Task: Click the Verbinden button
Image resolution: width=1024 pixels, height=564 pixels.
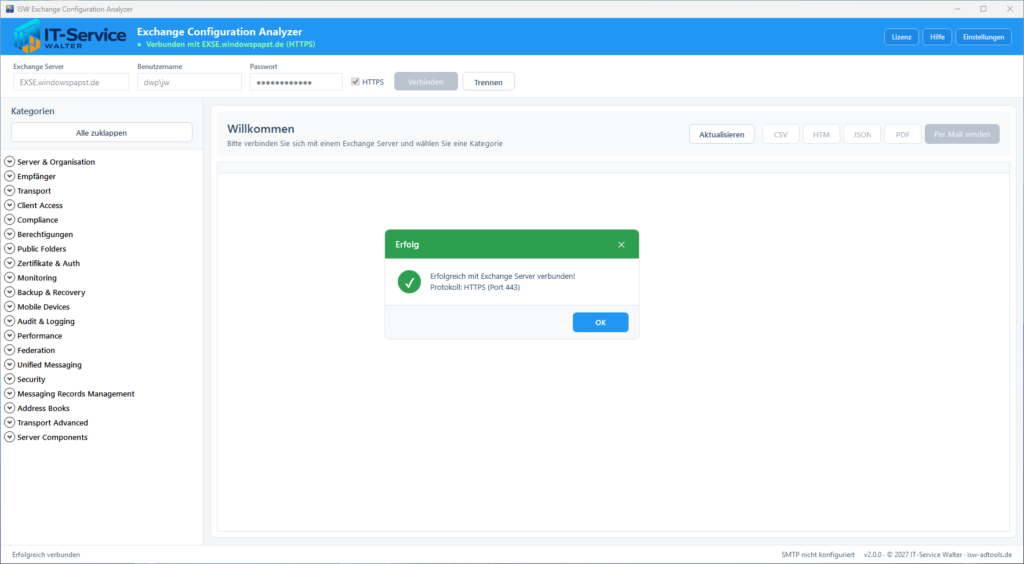Action: tap(426, 82)
